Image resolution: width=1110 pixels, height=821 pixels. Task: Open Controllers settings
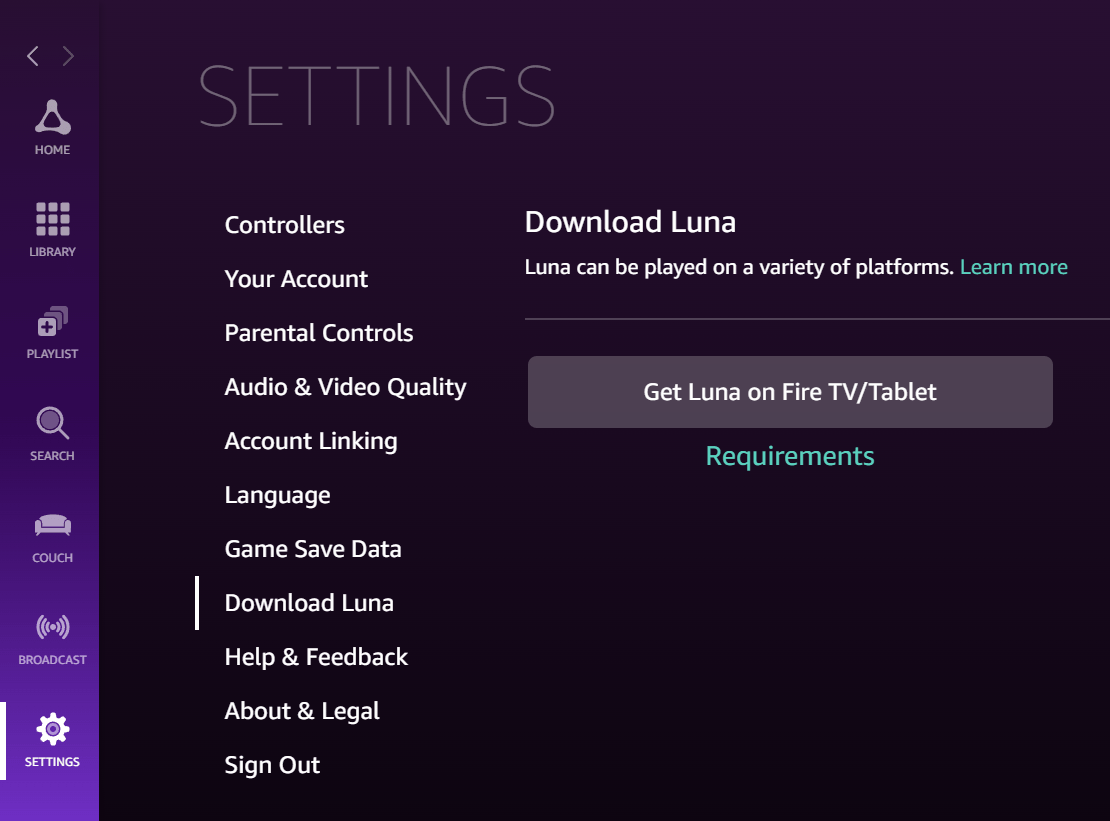click(x=284, y=224)
